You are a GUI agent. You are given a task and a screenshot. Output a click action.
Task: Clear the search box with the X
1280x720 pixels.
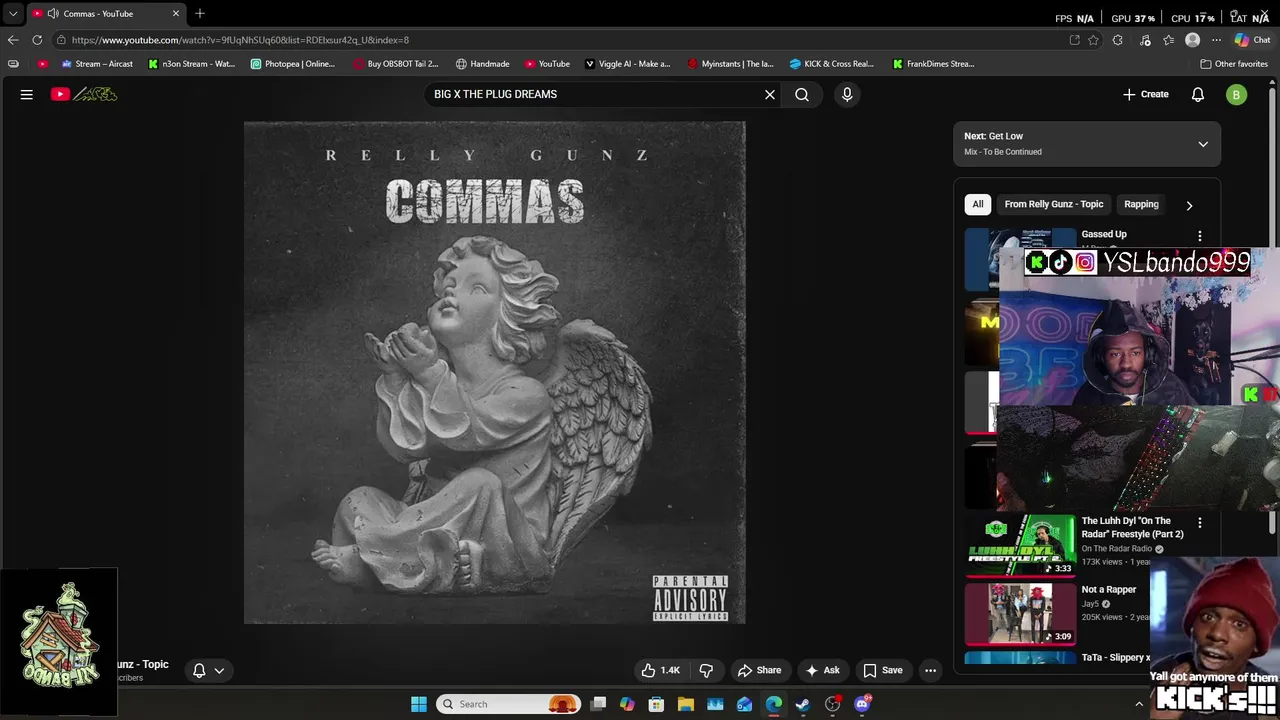(x=770, y=94)
